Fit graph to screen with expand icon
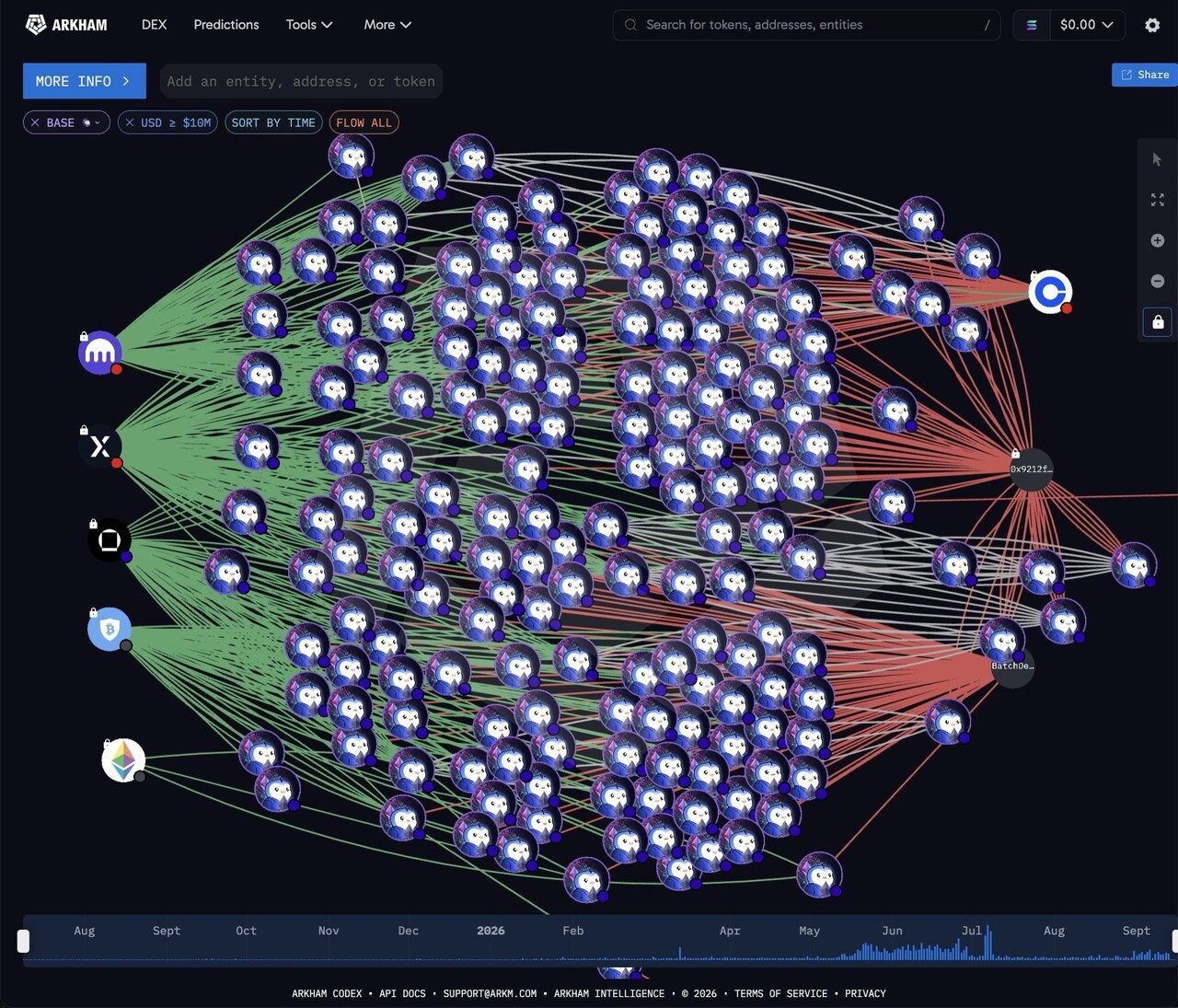This screenshot has width=1178, height=1008. click(x=1157, y=200)
